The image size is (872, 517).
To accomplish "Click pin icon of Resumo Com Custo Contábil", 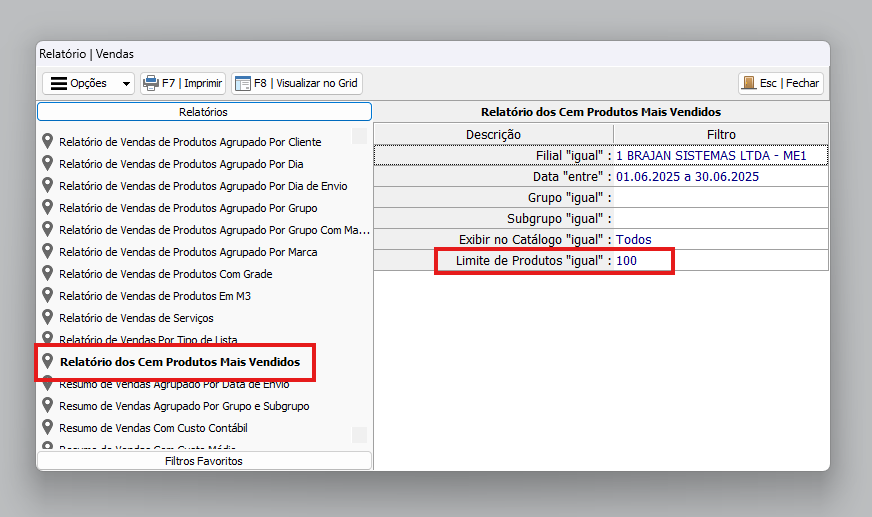I will coord(47,428).
